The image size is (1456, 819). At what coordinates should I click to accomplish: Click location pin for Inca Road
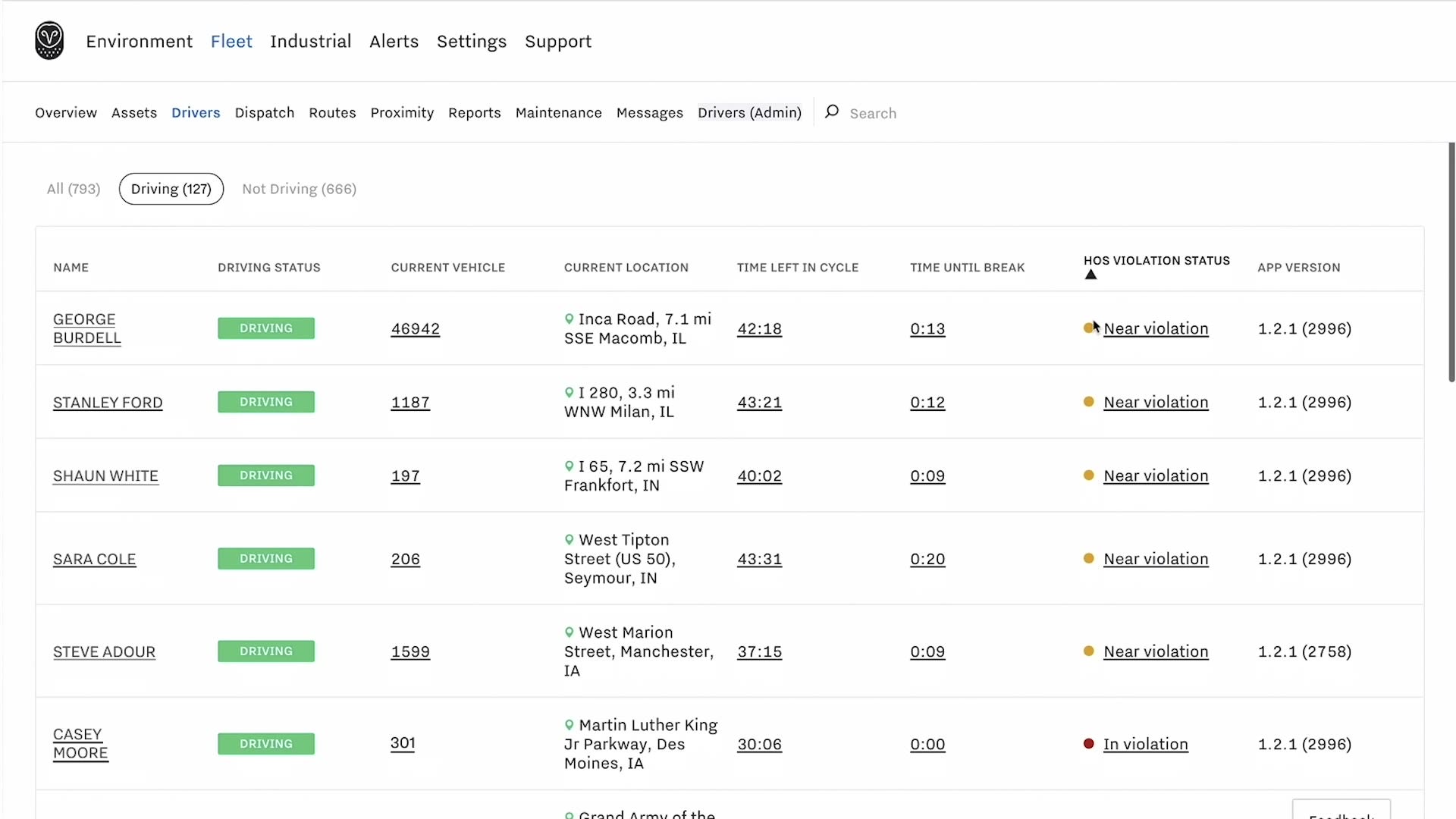pos(569,319)
